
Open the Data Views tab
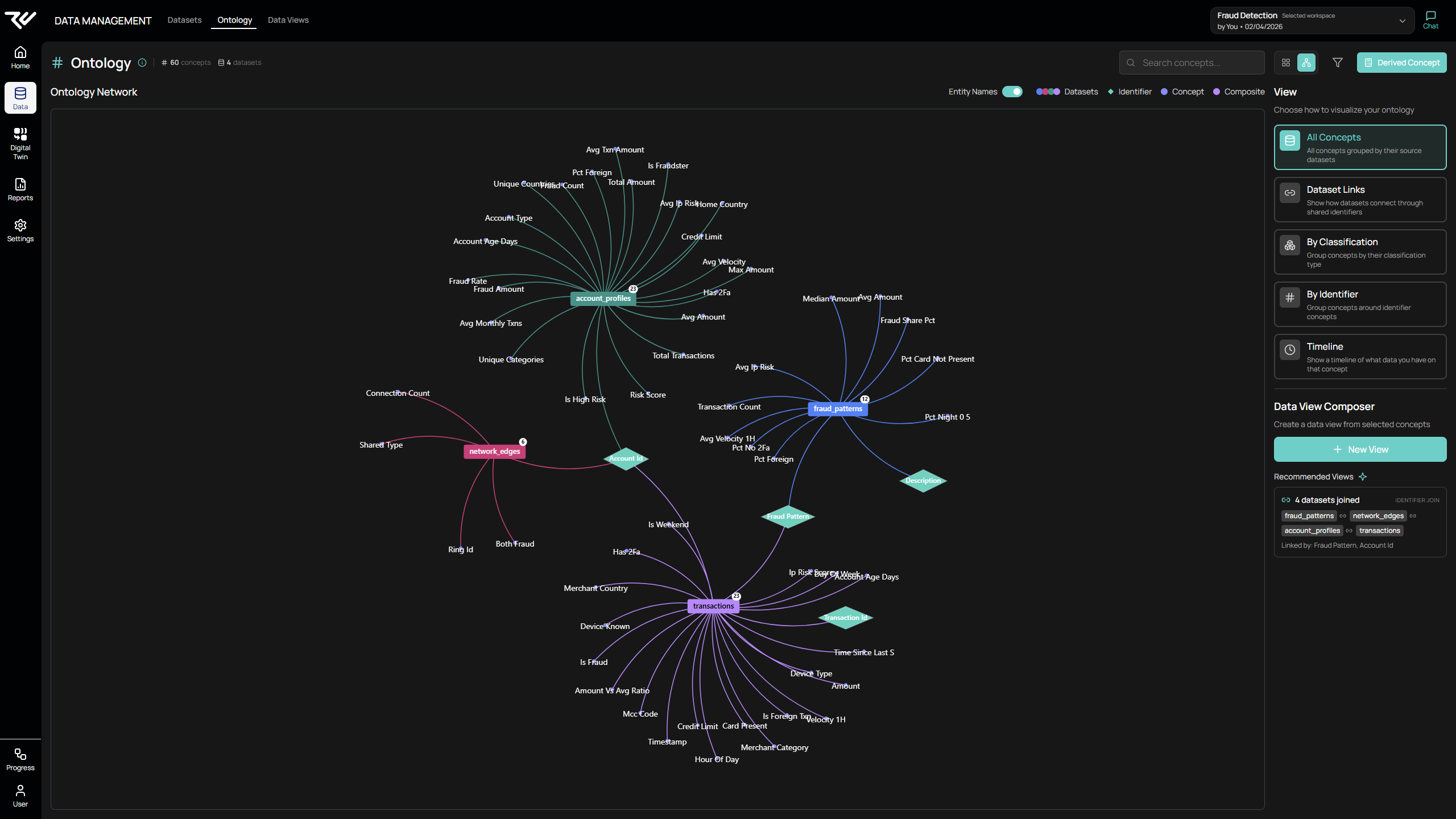288,20
